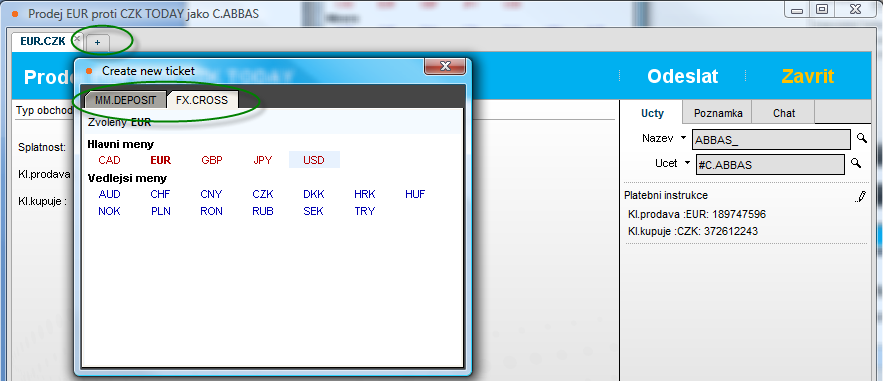Select SEK currency

click(313, 211)
